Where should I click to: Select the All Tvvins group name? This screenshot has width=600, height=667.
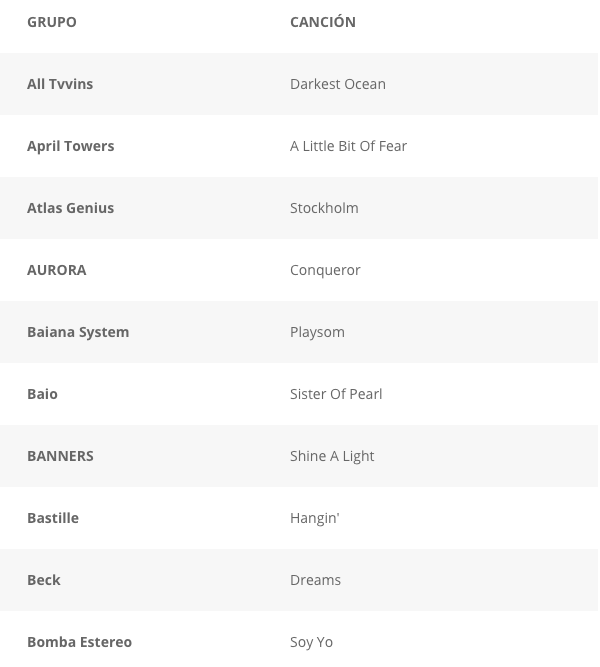[x=60, y=84]
